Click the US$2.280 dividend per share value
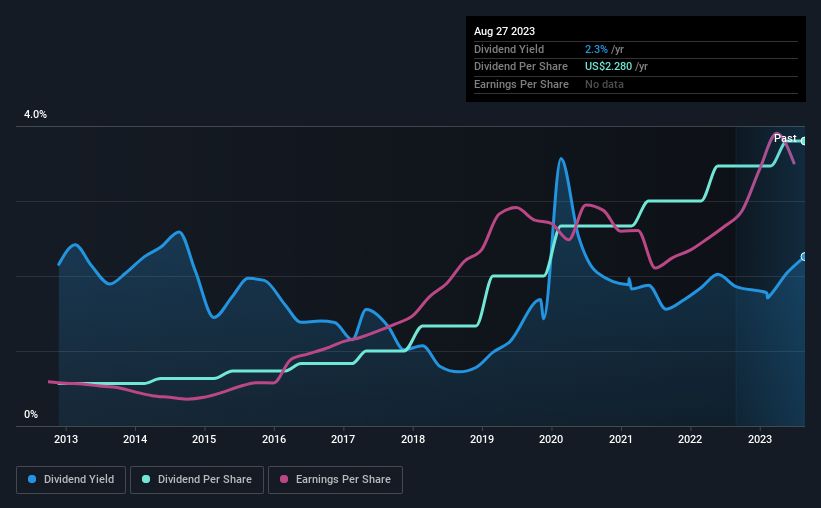The image size is (821, 508). point(608,67)
